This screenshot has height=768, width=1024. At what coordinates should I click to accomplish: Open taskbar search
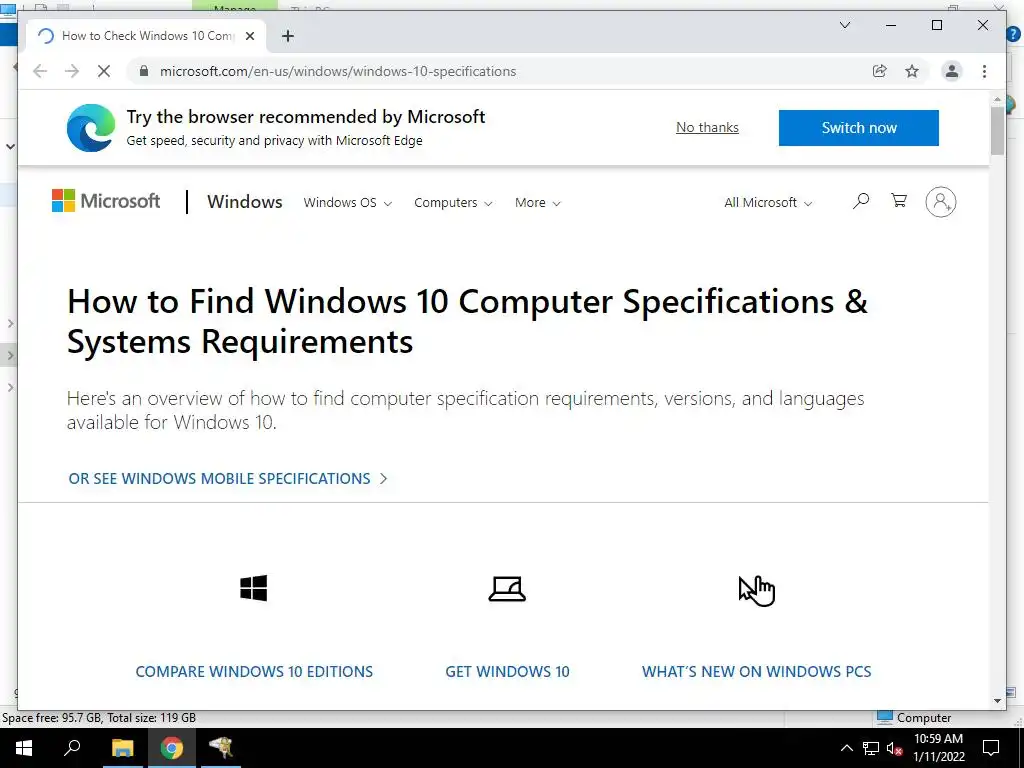tap(72, 748)
